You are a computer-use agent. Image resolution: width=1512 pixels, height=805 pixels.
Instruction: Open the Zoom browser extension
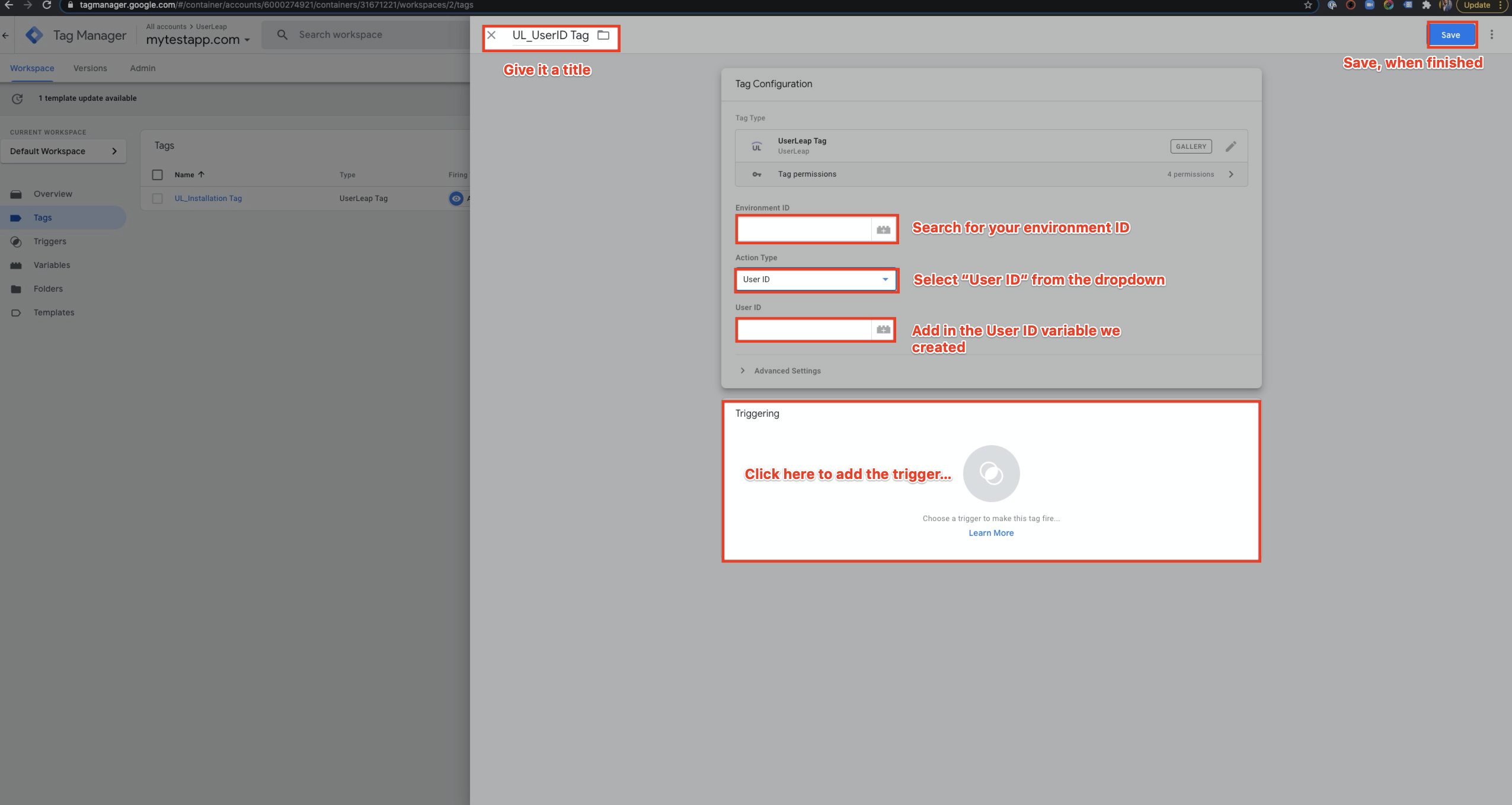click(x=1369, y=5)
